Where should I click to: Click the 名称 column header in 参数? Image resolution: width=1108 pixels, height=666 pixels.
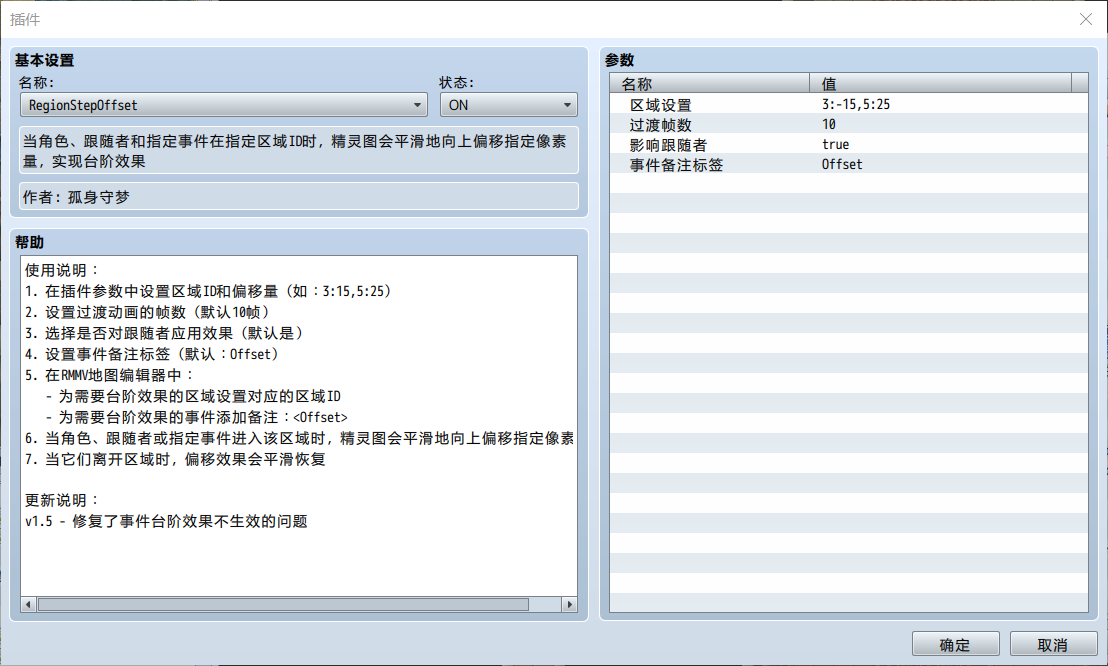(x=709, y=83)
